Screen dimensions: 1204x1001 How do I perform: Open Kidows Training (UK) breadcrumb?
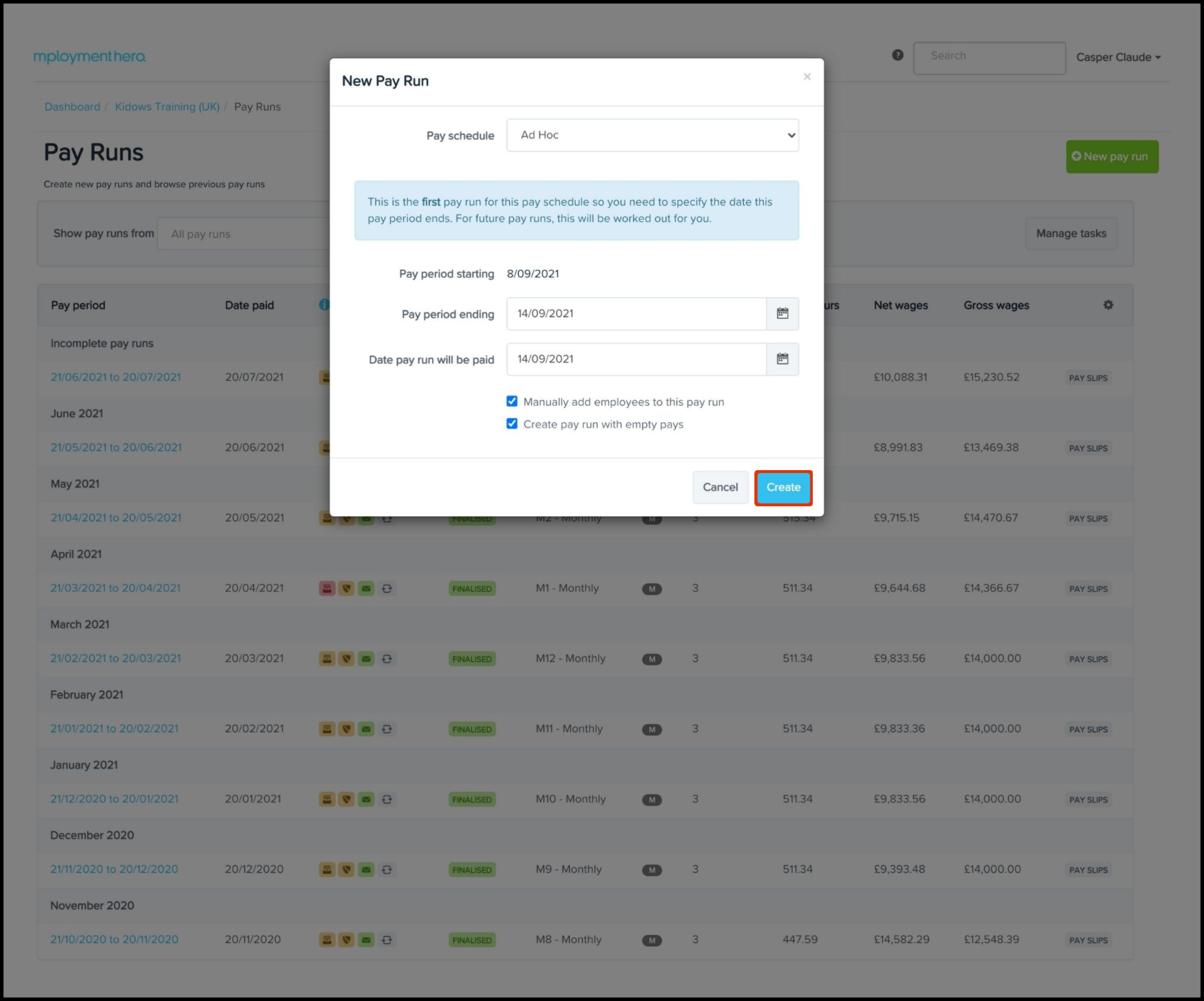[167, 107]
